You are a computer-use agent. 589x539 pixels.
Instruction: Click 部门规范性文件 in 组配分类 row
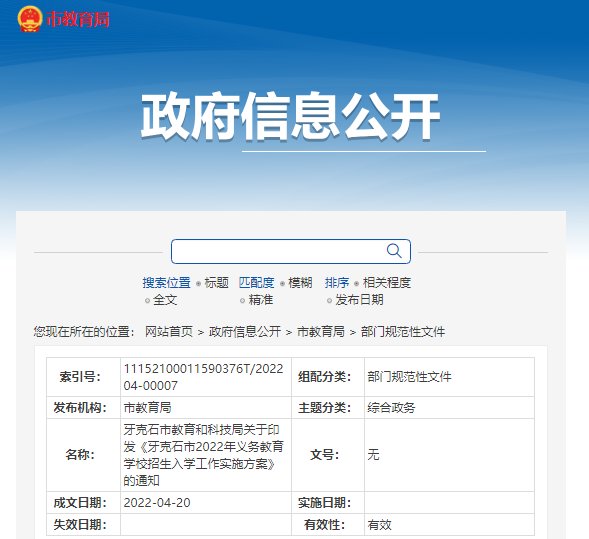pos(409,377)
